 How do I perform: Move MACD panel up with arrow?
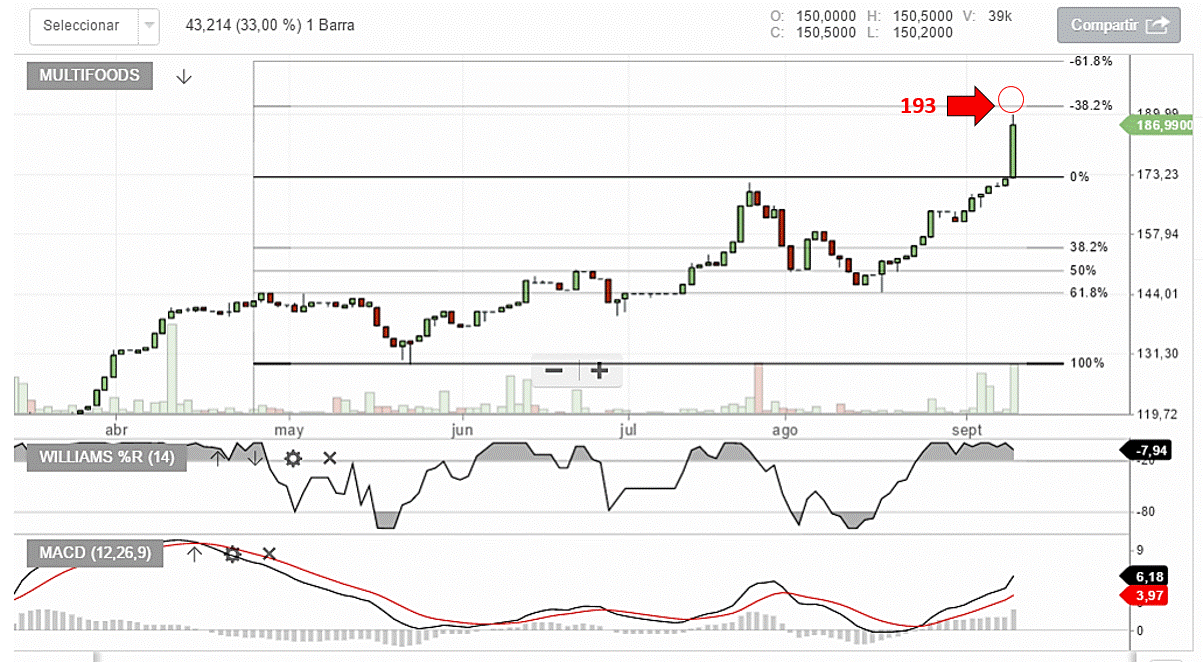(195, 553)
